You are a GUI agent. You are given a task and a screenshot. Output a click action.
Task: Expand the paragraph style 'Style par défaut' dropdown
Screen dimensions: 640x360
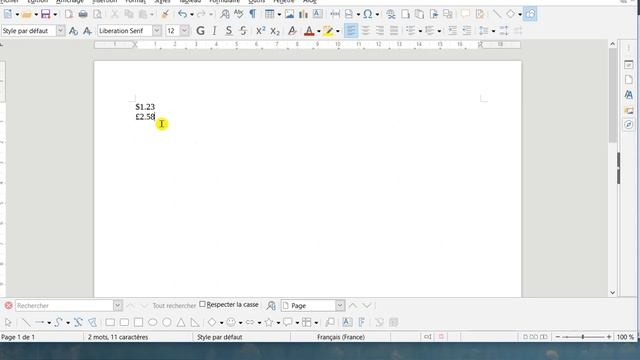point(60,31)
